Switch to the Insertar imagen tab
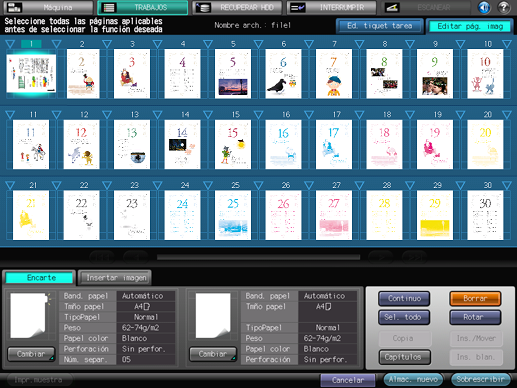The image size is (517, 388). [x=116, y=278]
